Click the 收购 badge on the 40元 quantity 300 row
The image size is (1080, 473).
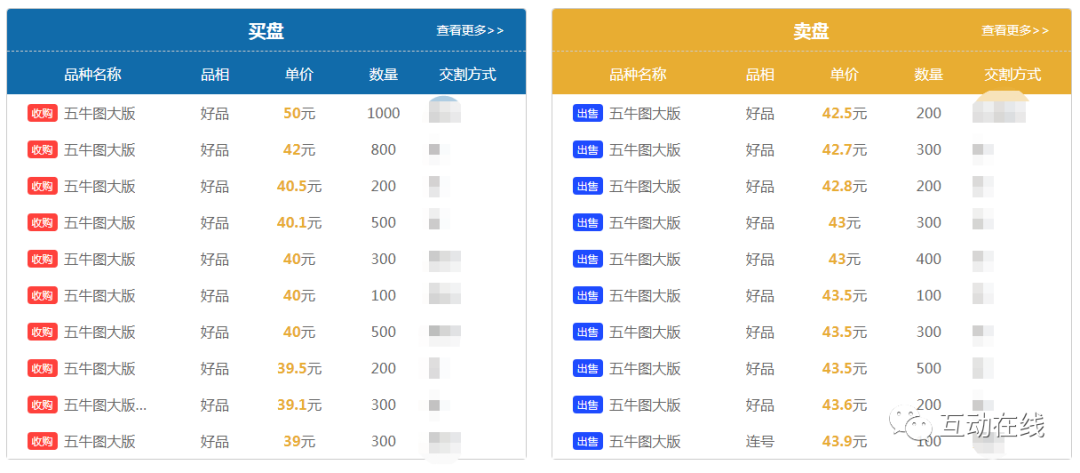pos(43,259)
